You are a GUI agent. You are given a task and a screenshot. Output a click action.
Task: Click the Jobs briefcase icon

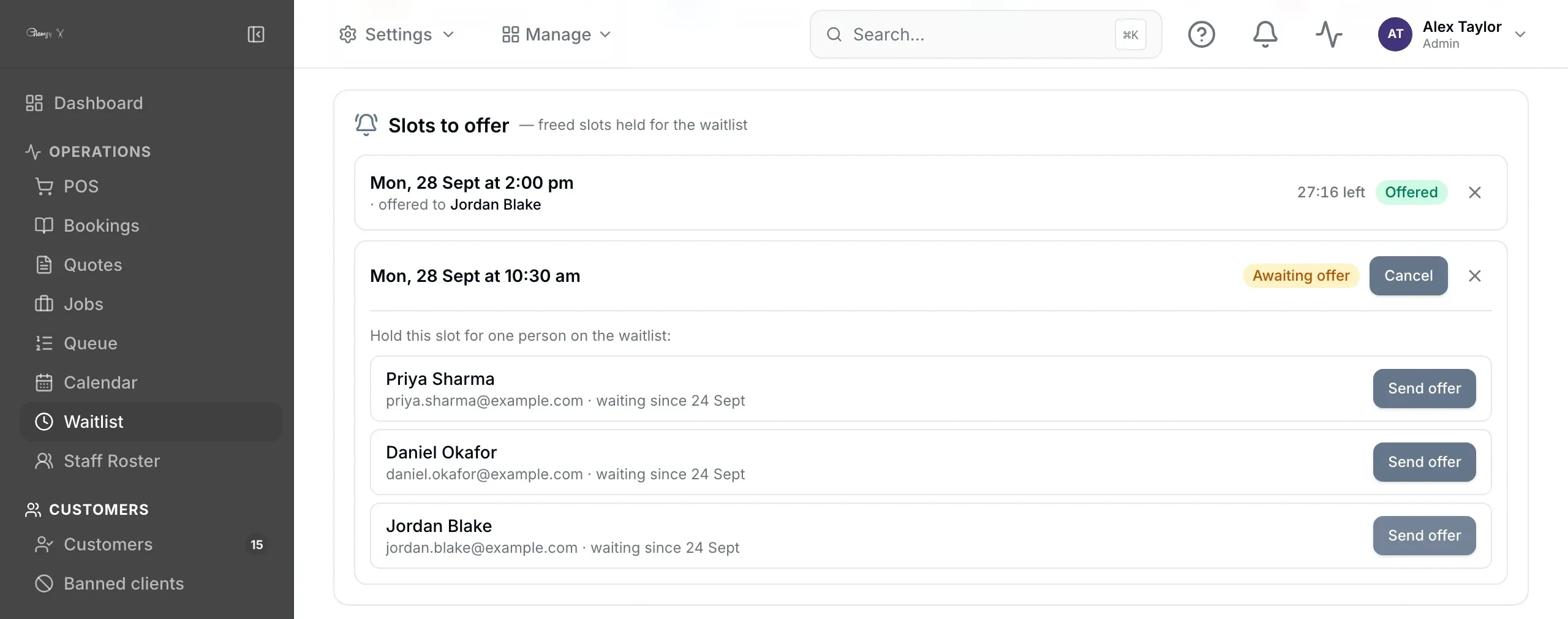tap(44, 304)
